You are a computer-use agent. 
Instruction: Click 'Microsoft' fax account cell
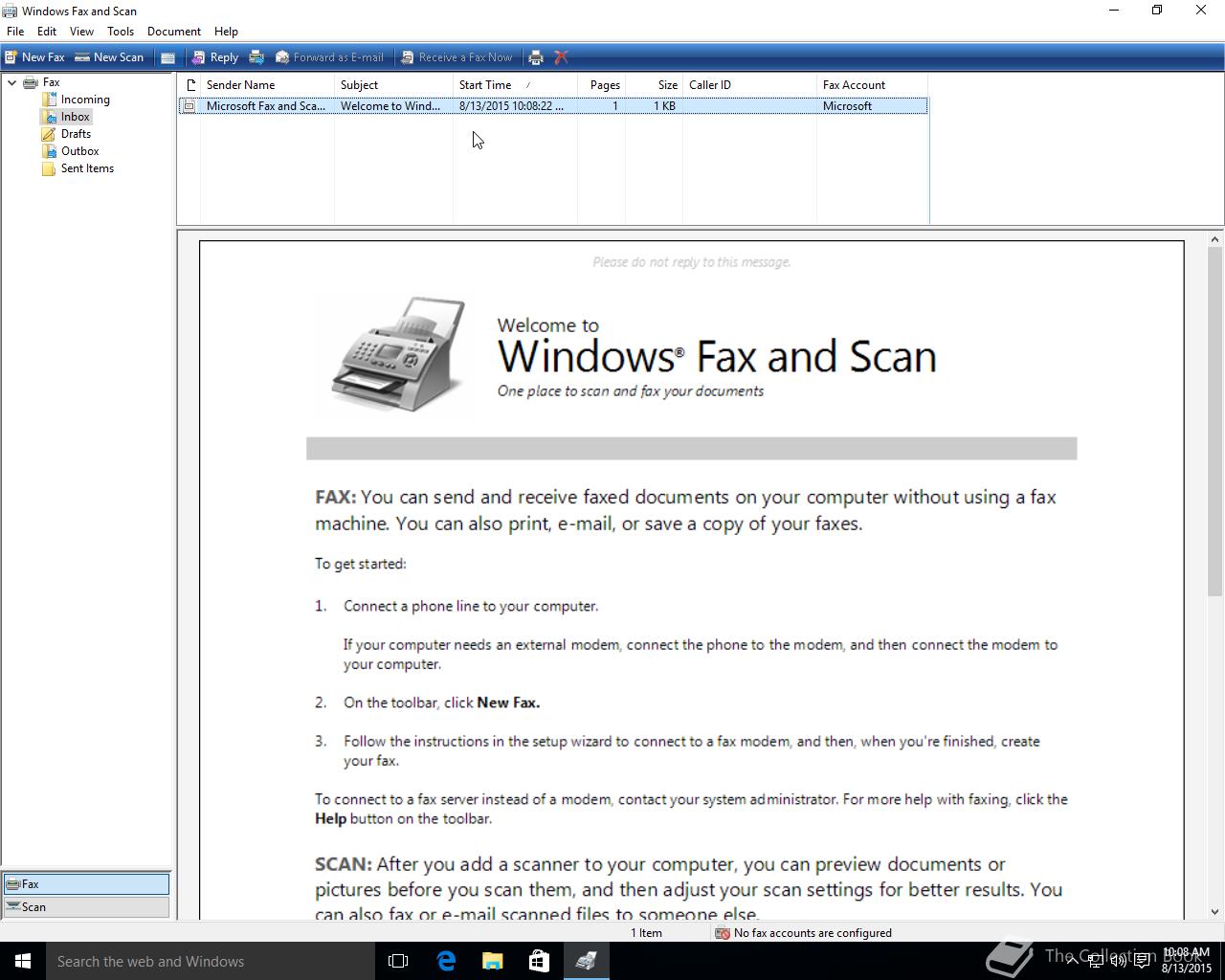847,106
